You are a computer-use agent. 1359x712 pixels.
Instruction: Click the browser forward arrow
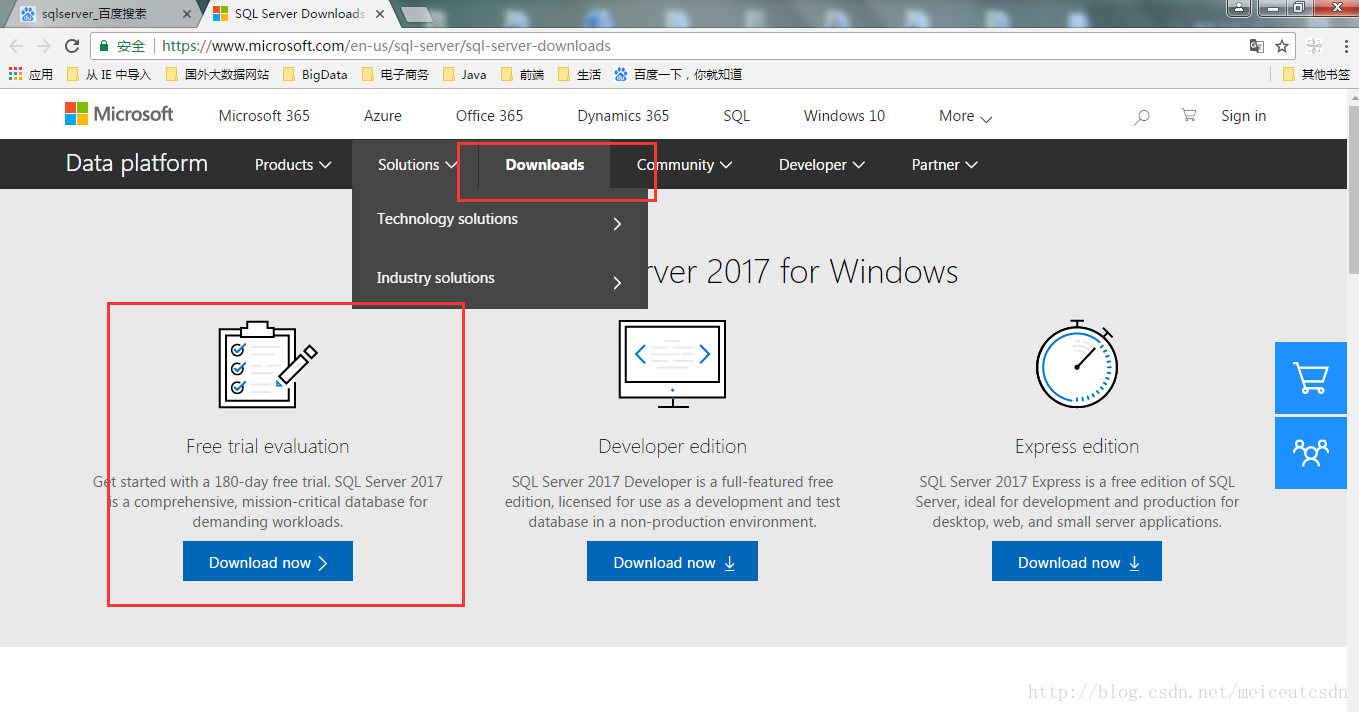click(44, 46)
